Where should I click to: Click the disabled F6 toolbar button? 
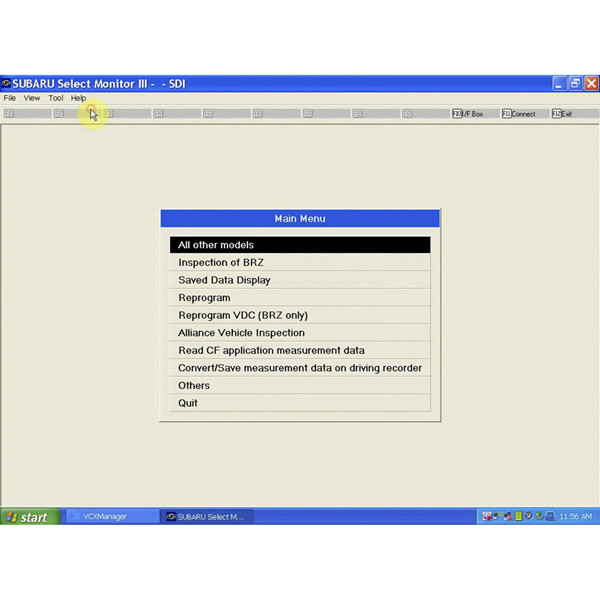pos(276,114)
